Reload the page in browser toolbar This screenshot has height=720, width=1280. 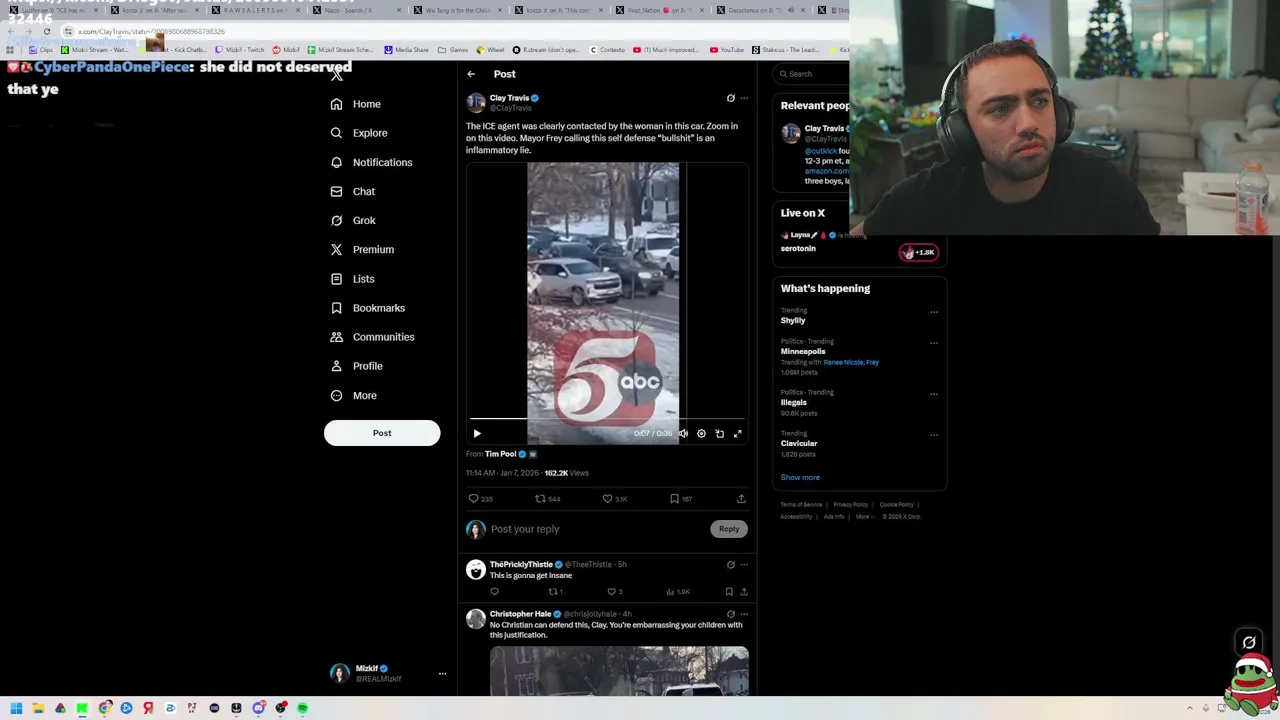(47, 31)
